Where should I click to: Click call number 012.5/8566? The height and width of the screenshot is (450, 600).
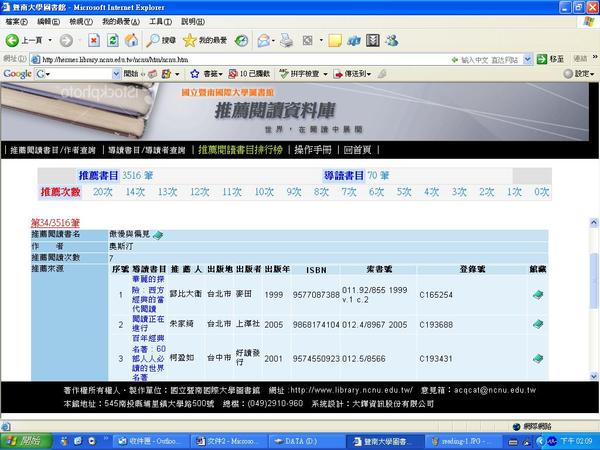click(364, 359)
